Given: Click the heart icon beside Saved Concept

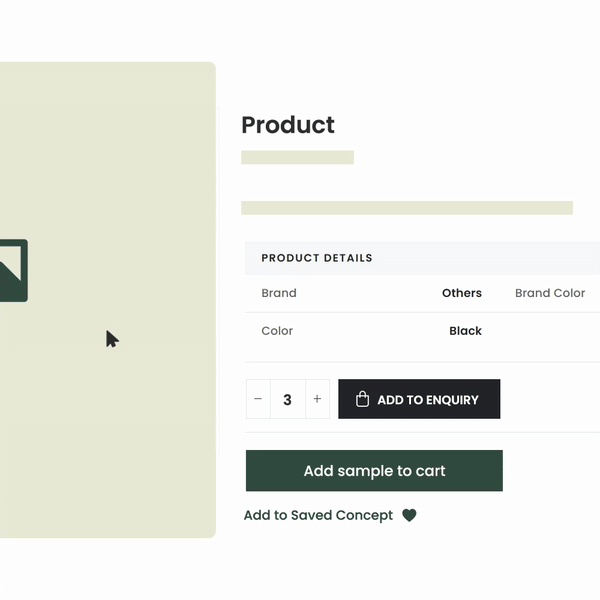Looking at the screenshot, I should click(409, 515).
